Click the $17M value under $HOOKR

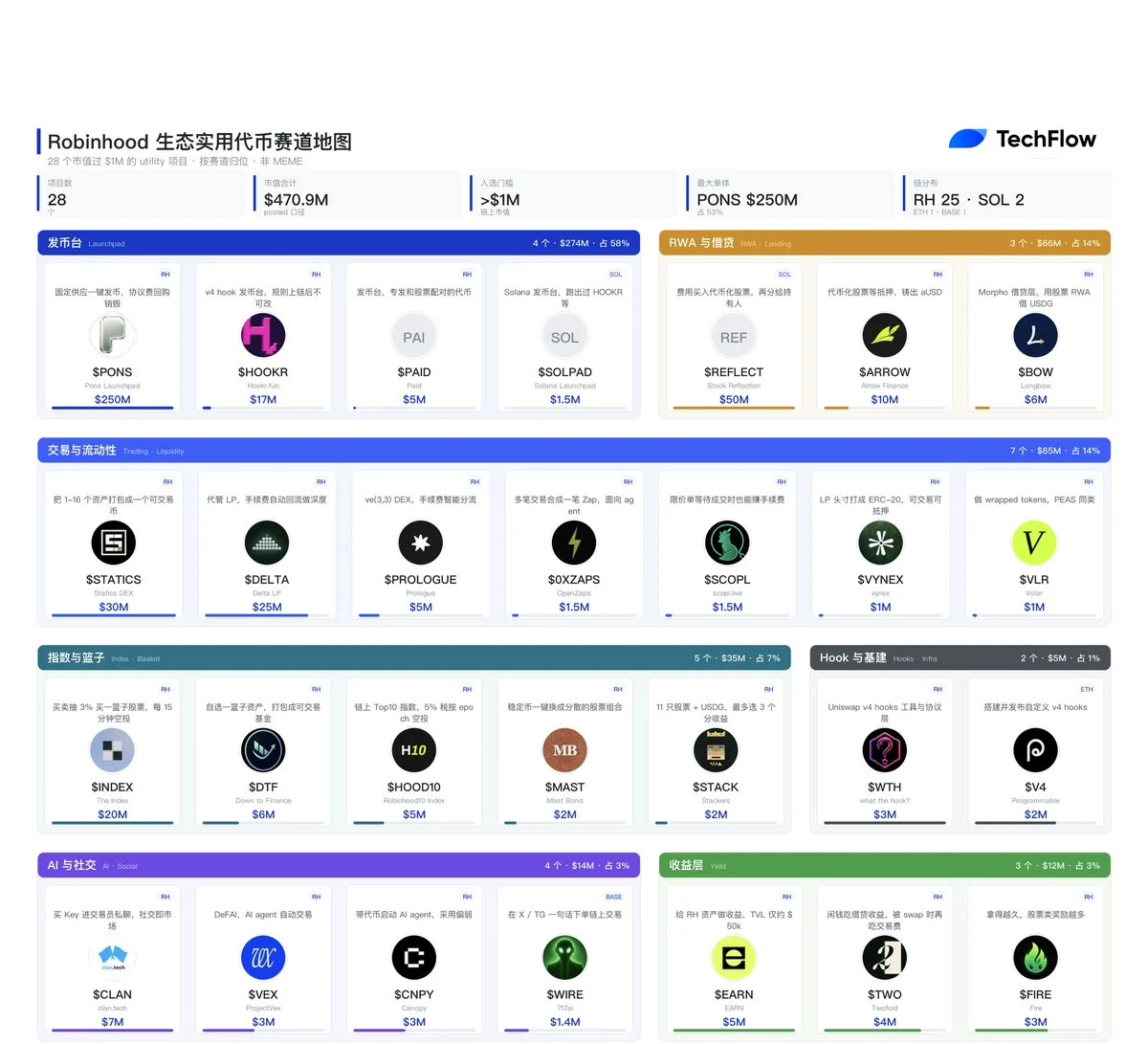(x=263, y=399)
